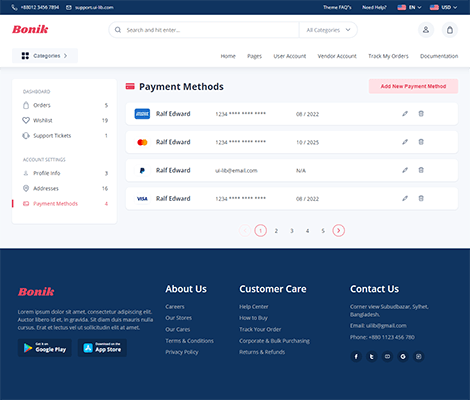Open the shopping bag cart icon
The width and height of the screenshot is (470, 400).
(450, 30)
